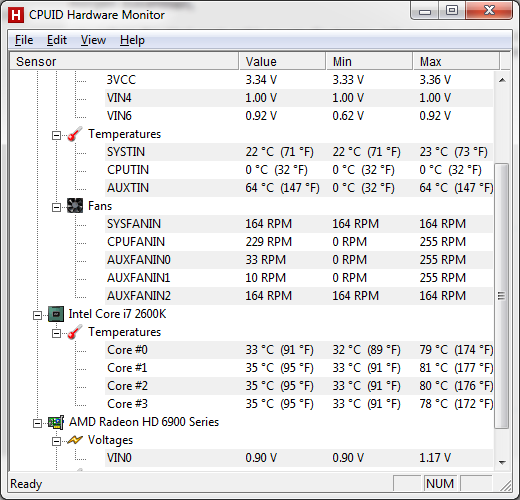Viewport: 520px width, 500px height.
Task: Click the 64 °C (147 °F) current AUXTIN value
Action: click(x=282, y=188)
